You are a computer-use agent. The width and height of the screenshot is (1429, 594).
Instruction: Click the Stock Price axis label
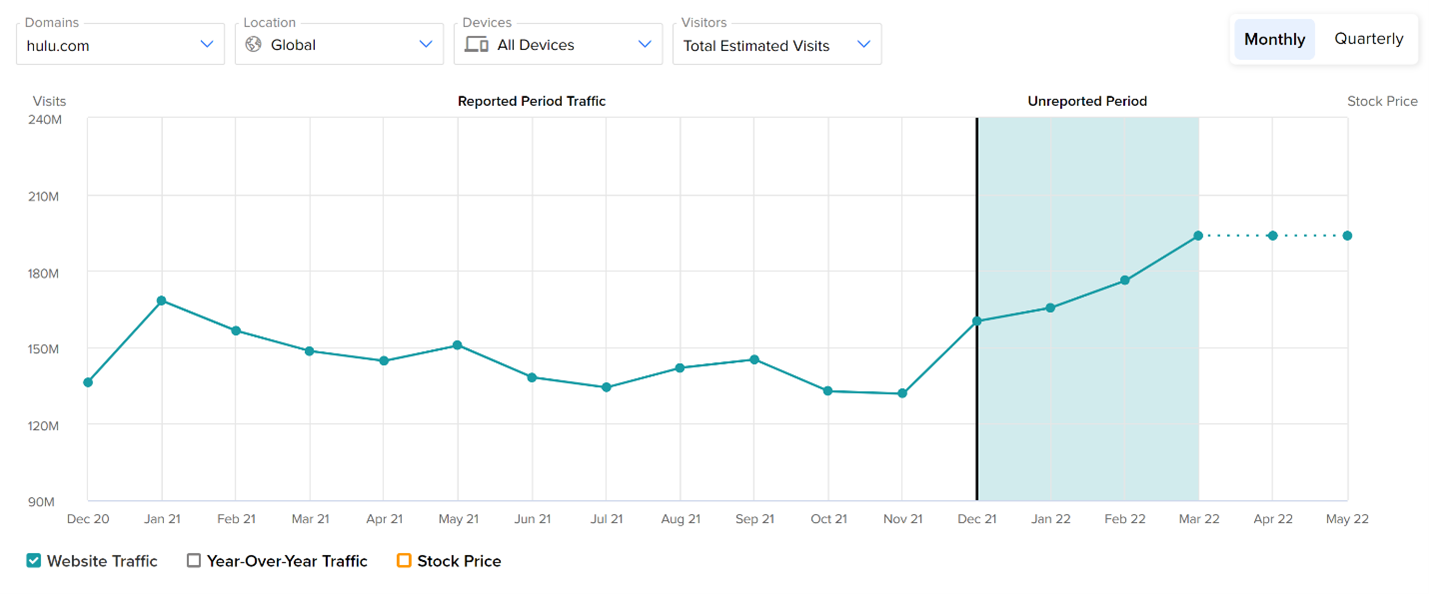pyautogui.click(x=1382, y=101)
